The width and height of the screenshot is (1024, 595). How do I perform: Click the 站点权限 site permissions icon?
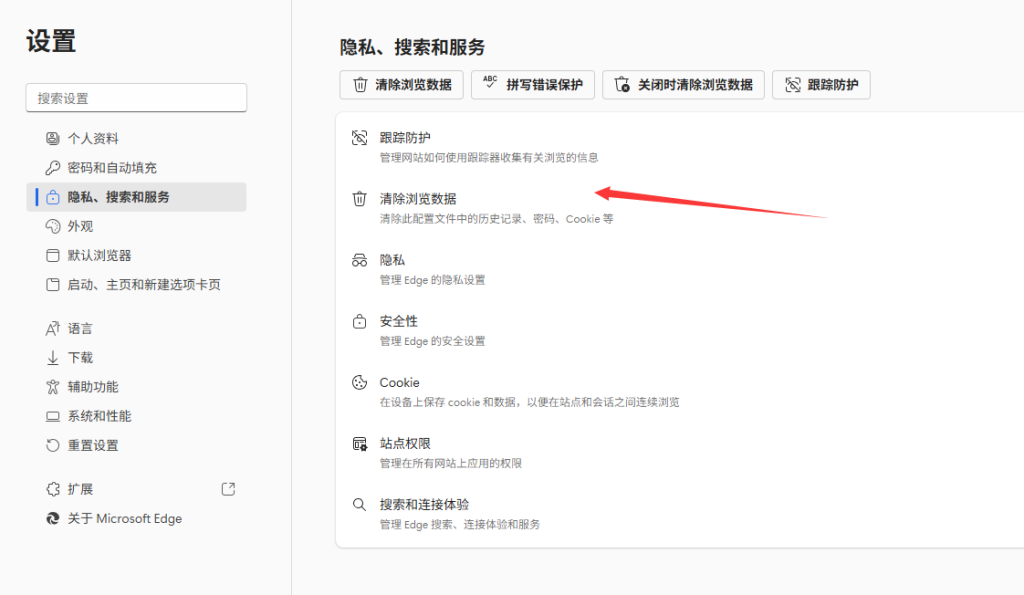(359, 444)
